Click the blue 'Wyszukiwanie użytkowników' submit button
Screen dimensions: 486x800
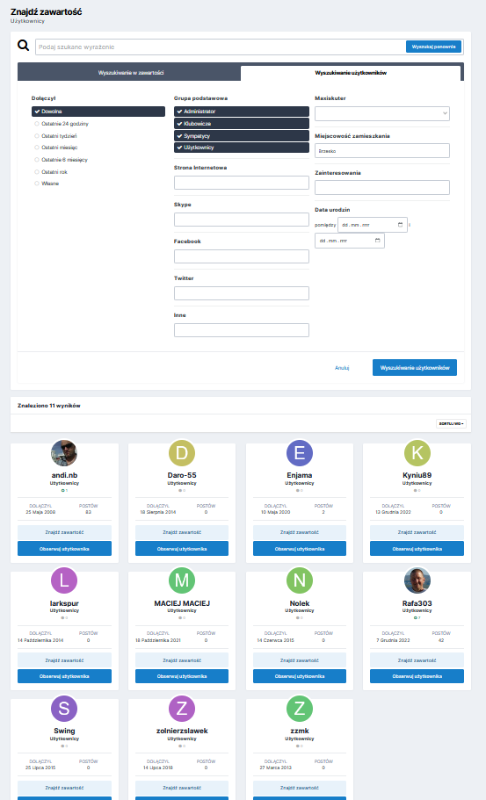pos(415,367)
